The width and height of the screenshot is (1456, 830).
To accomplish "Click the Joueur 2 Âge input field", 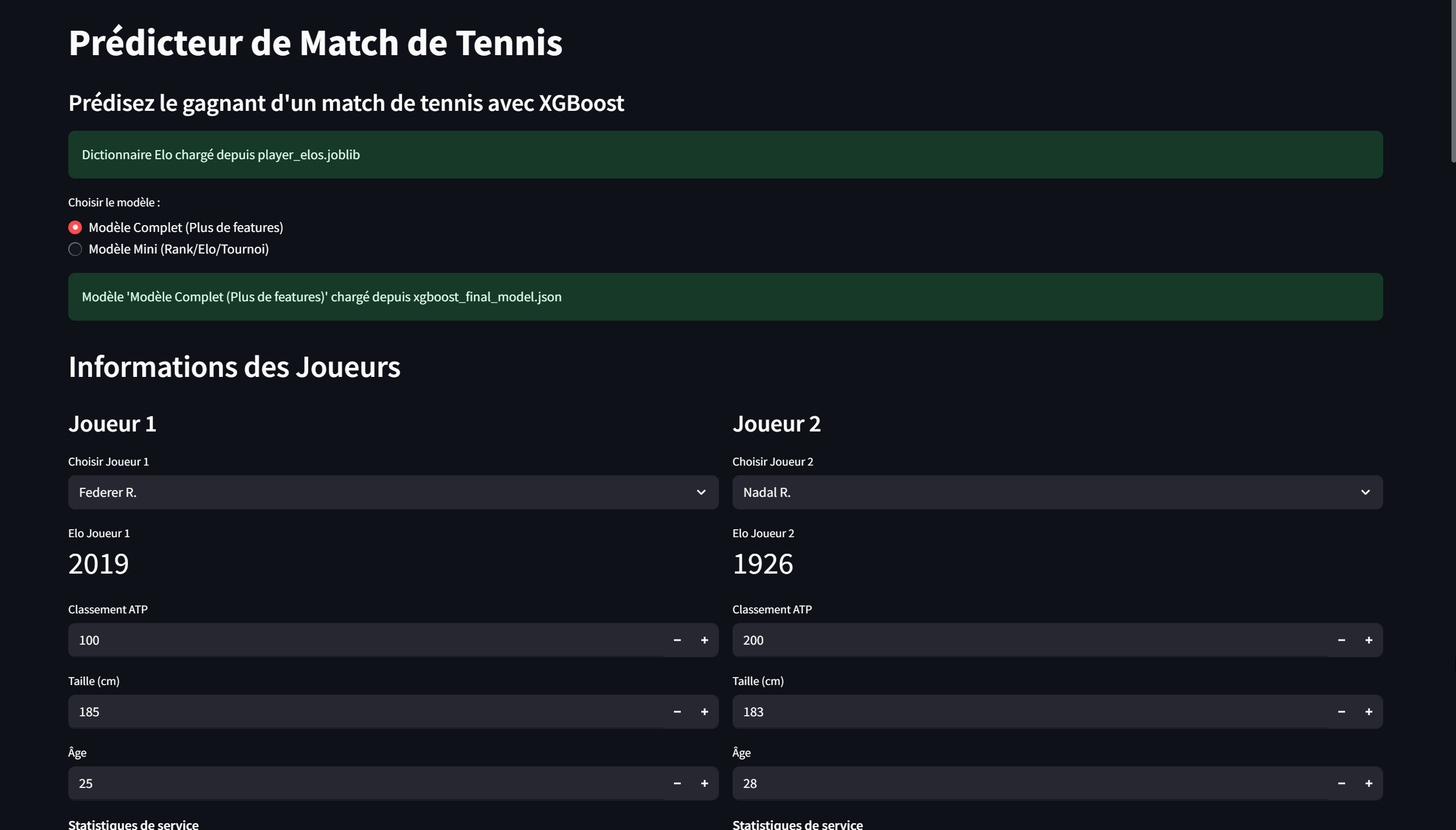I will 1029,783.
